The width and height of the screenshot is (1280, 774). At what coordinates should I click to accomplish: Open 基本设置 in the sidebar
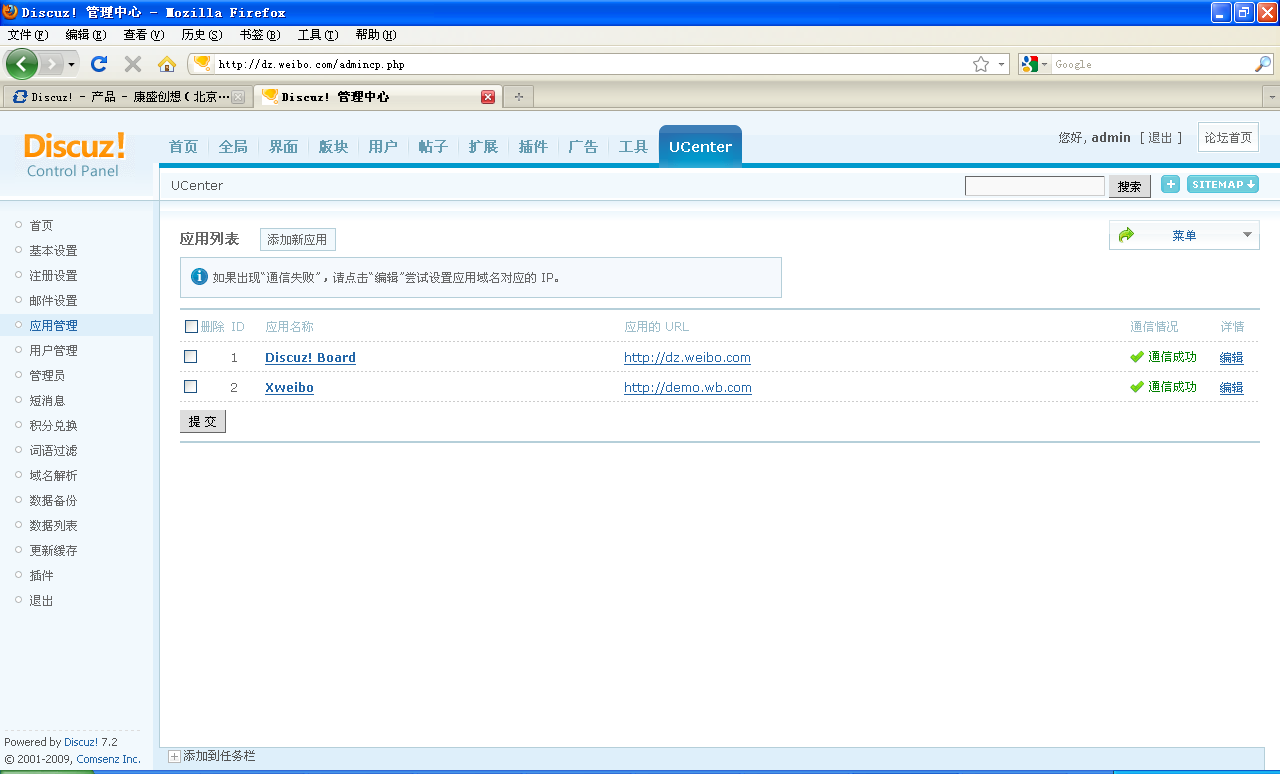(x=53, y=251)
